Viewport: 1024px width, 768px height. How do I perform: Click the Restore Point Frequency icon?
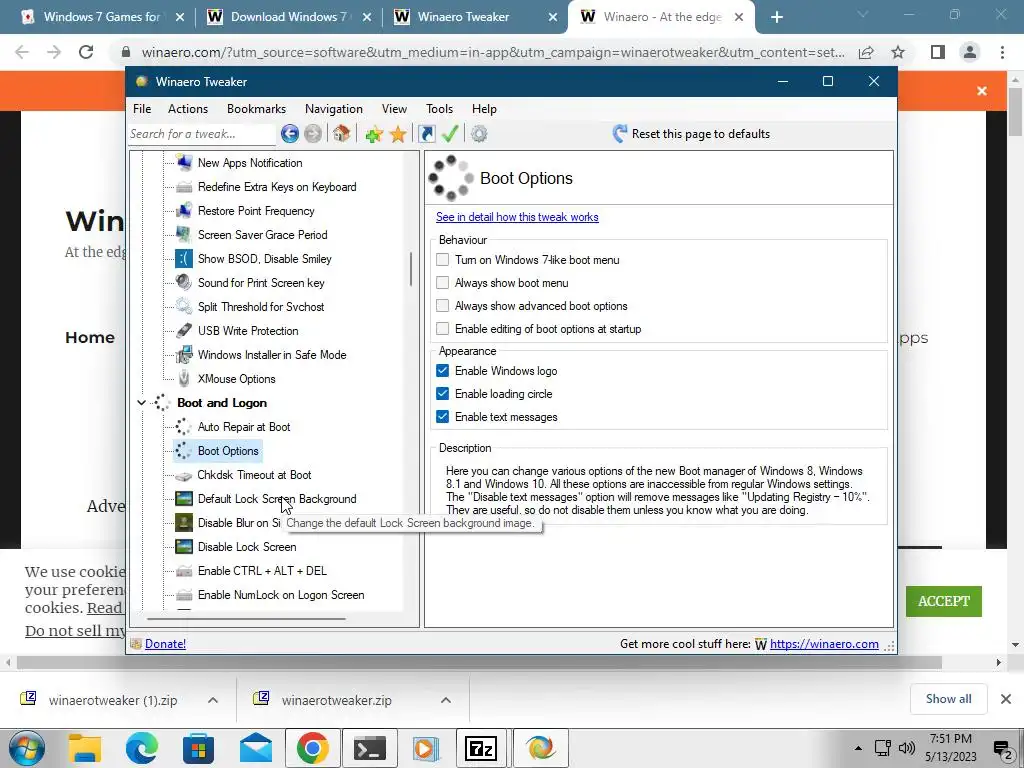(x=184, y=211)
